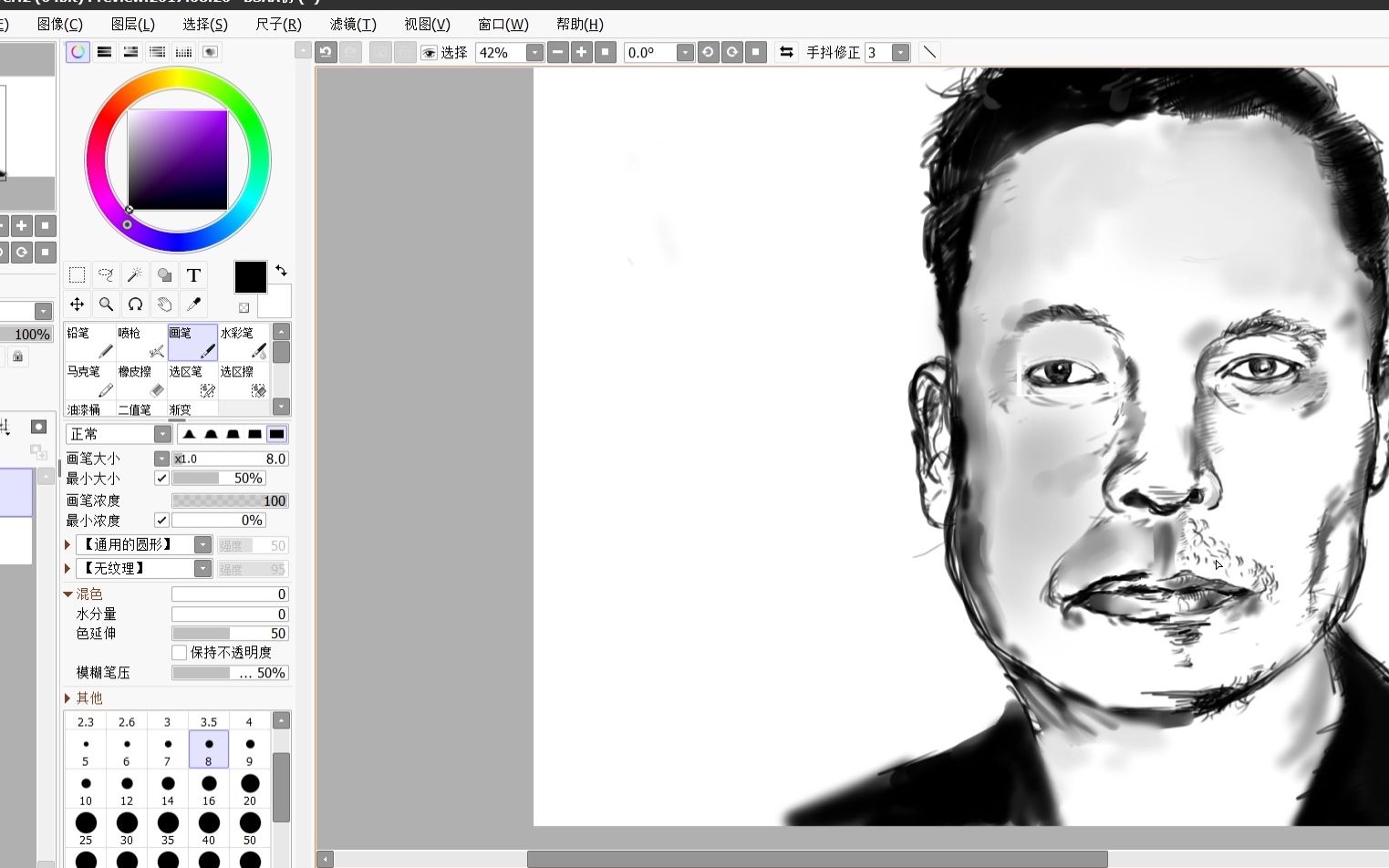Viewport: 1389px width, 868px height.
Task: Choose the 铅笔 (pencil) brush
Action: coord(90,343)
